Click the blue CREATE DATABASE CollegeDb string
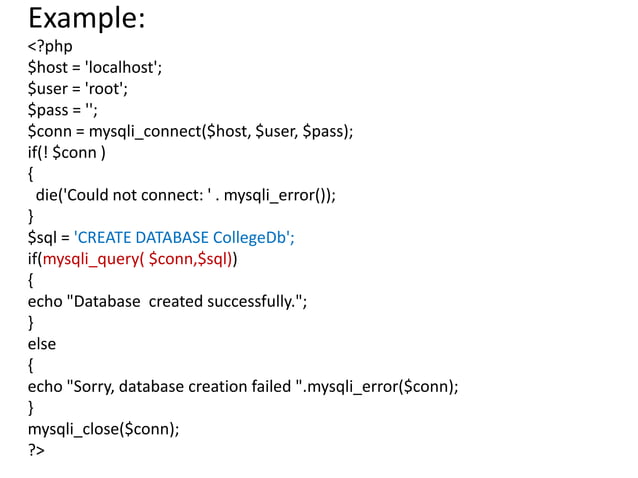638x478 pixels. pos(184,238)
